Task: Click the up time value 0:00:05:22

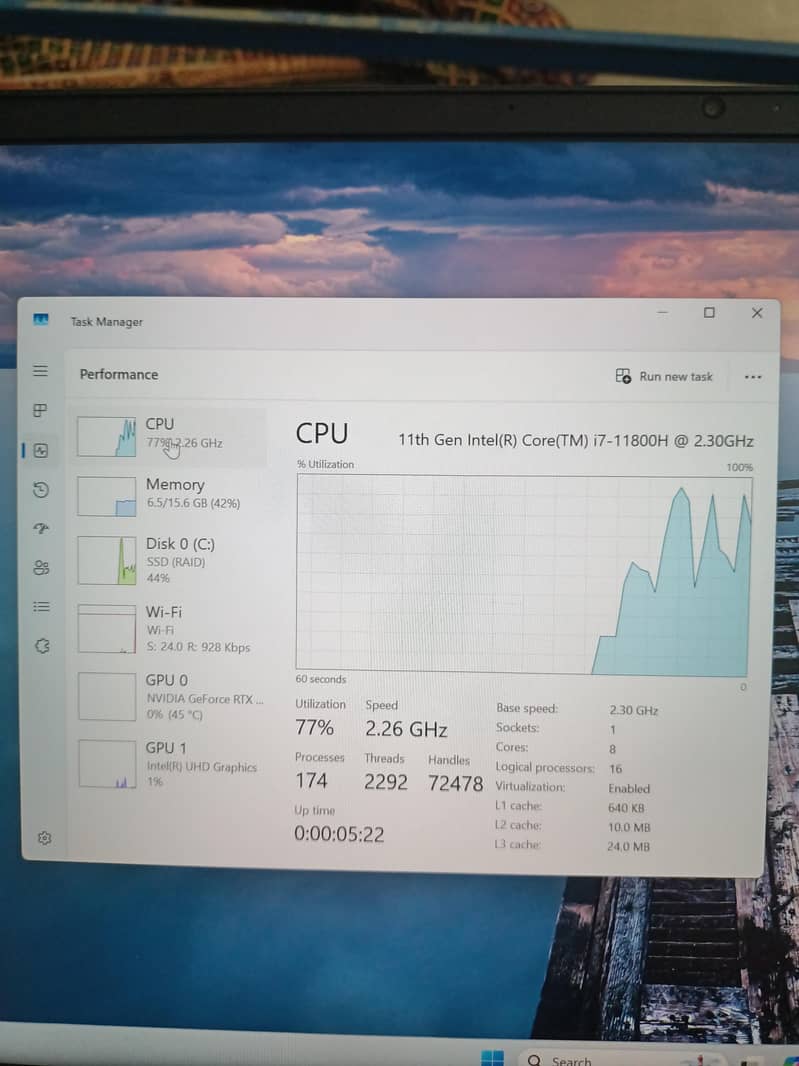Action: point(339,833)
